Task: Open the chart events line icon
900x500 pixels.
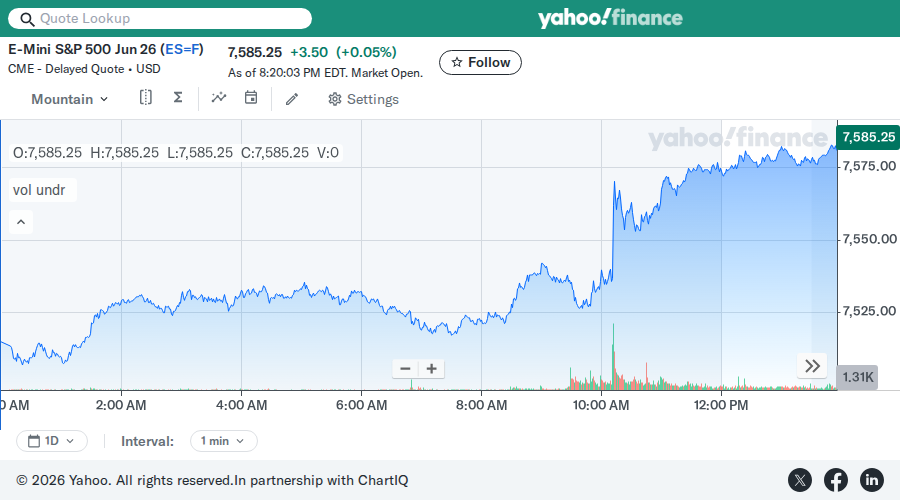Action: pos(219,98)
